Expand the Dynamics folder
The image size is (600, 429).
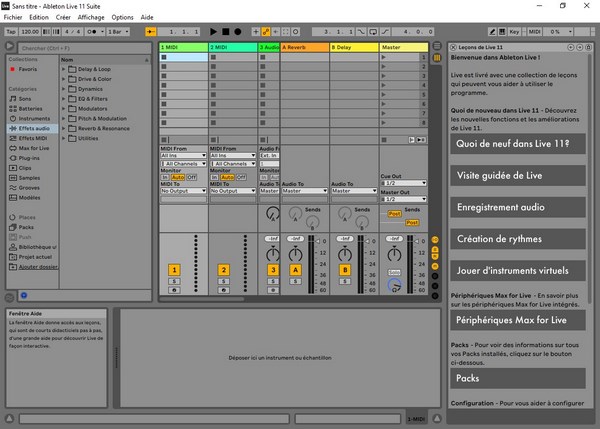coord(64,89)
